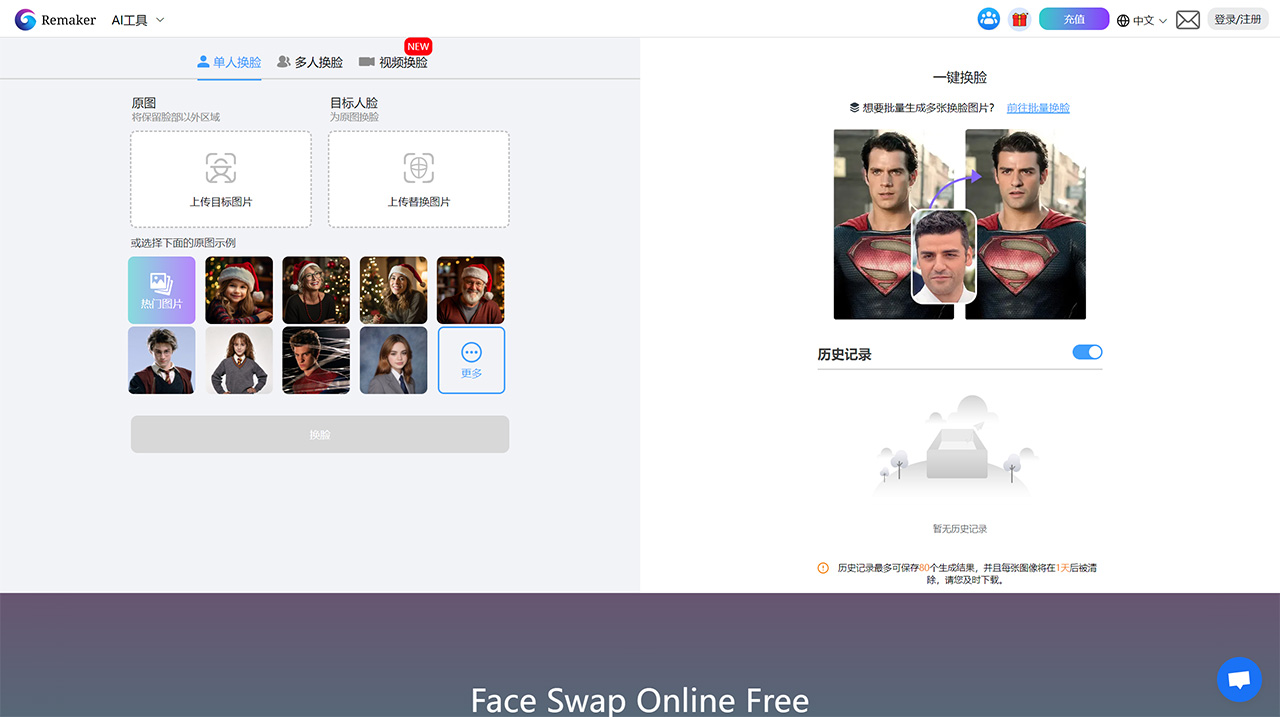Click the Remaker logo icon

[x=23, y=19]
